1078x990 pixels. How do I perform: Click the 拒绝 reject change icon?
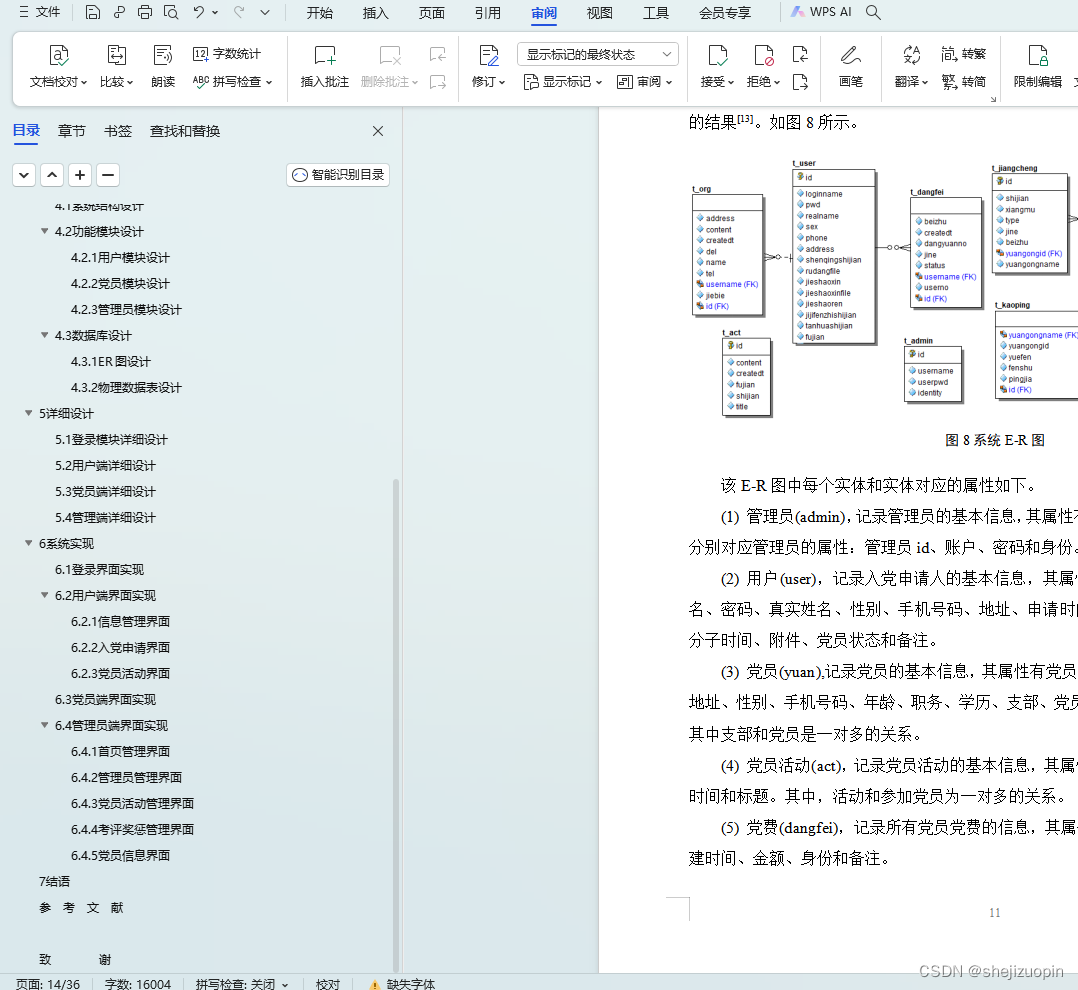click(x=763, y=55)
